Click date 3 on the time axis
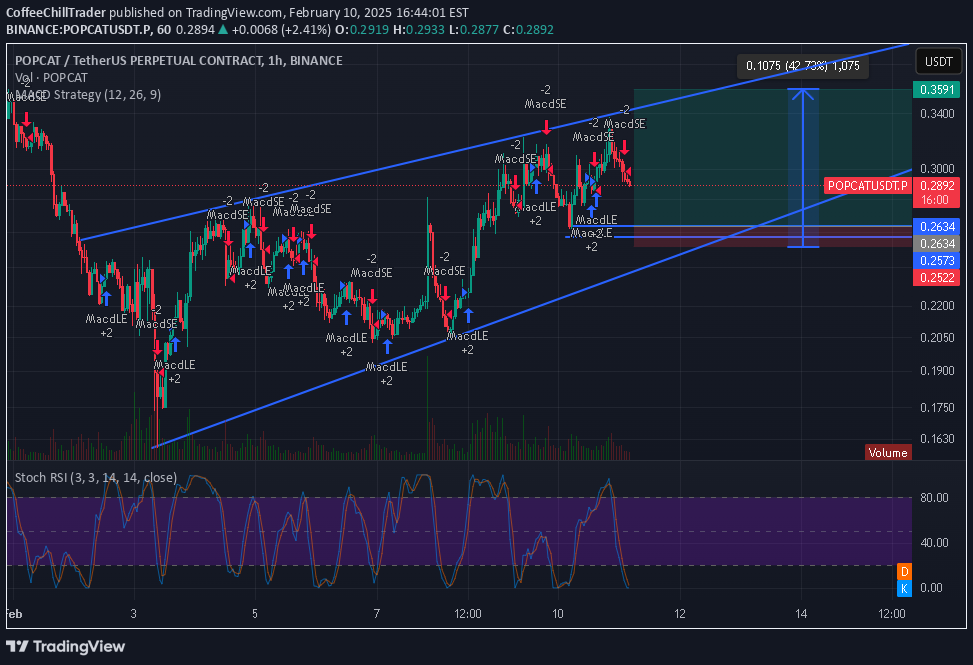973x665 pixels. (x=133, y=614)
